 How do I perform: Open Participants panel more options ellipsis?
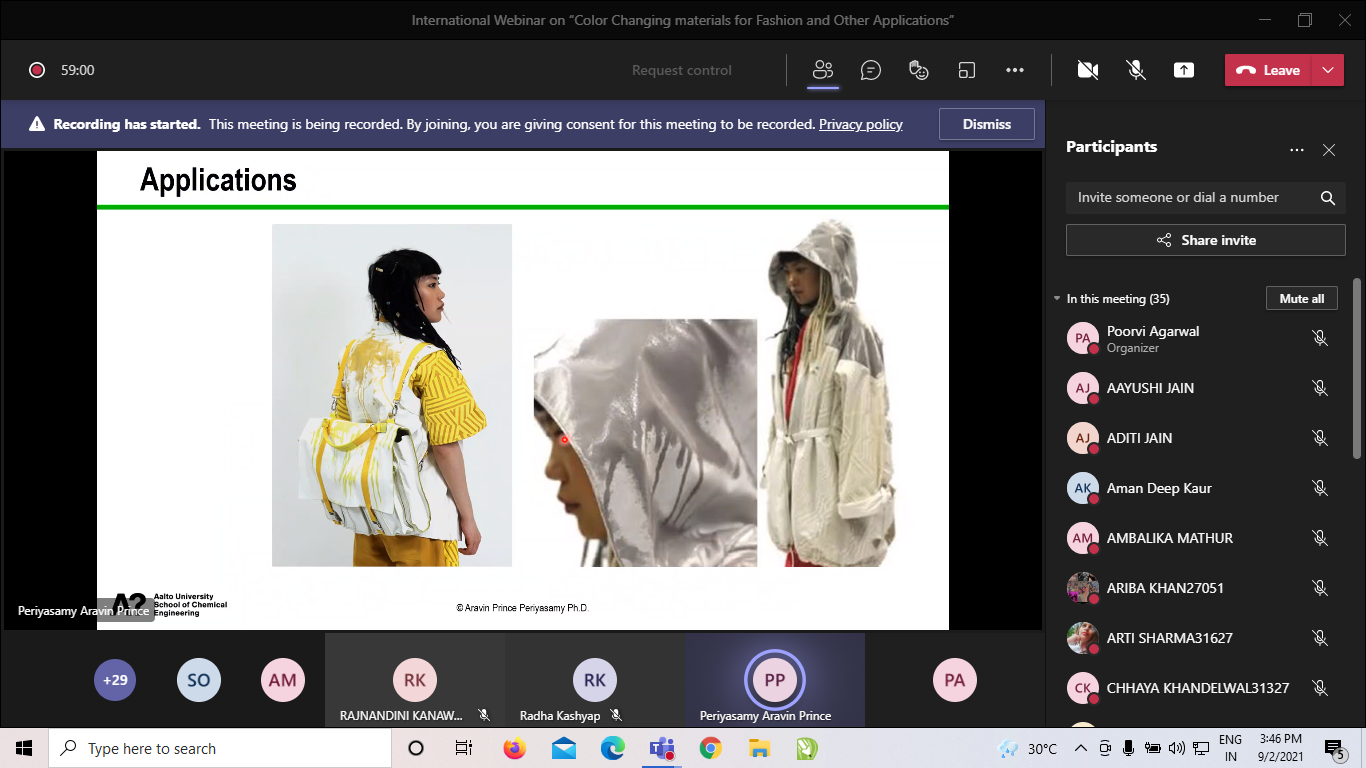point(1296,150)
